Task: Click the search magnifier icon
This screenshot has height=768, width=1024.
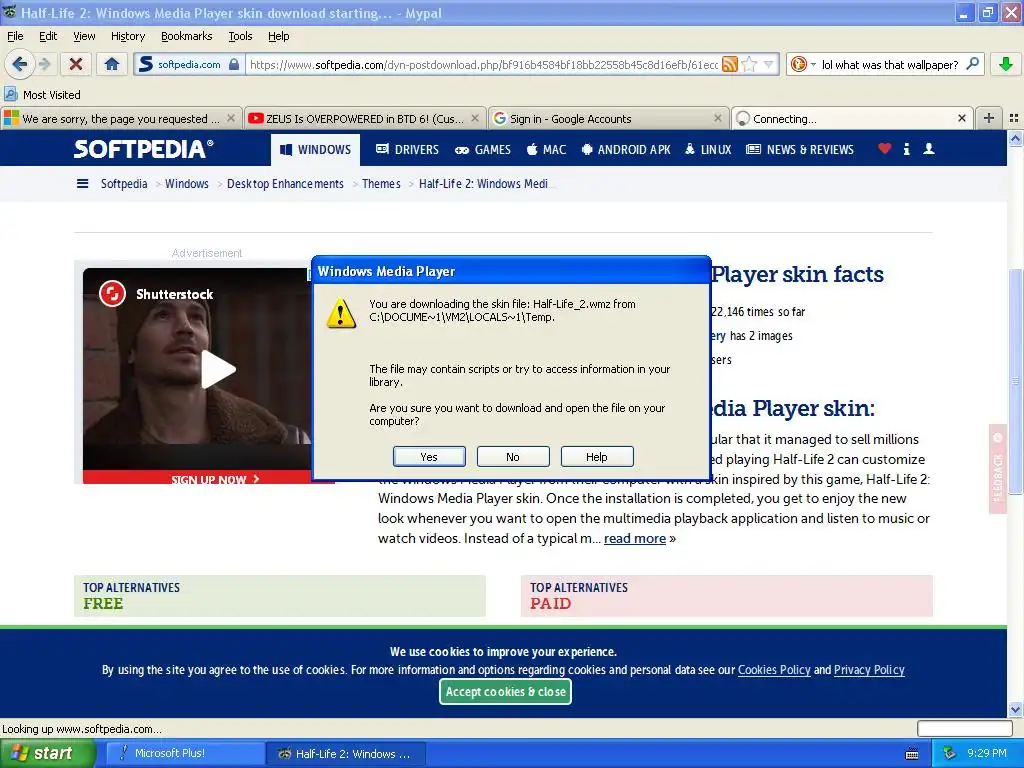Action: [972, 64]
